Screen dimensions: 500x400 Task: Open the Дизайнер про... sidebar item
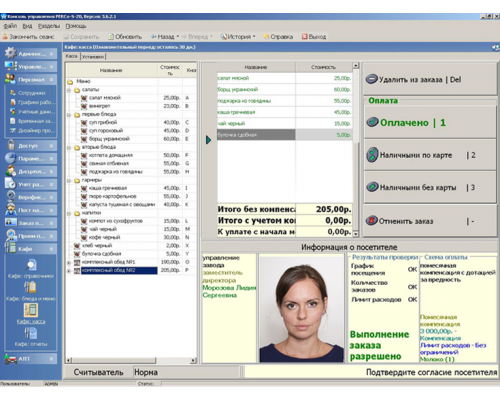[x=32, y=130]
